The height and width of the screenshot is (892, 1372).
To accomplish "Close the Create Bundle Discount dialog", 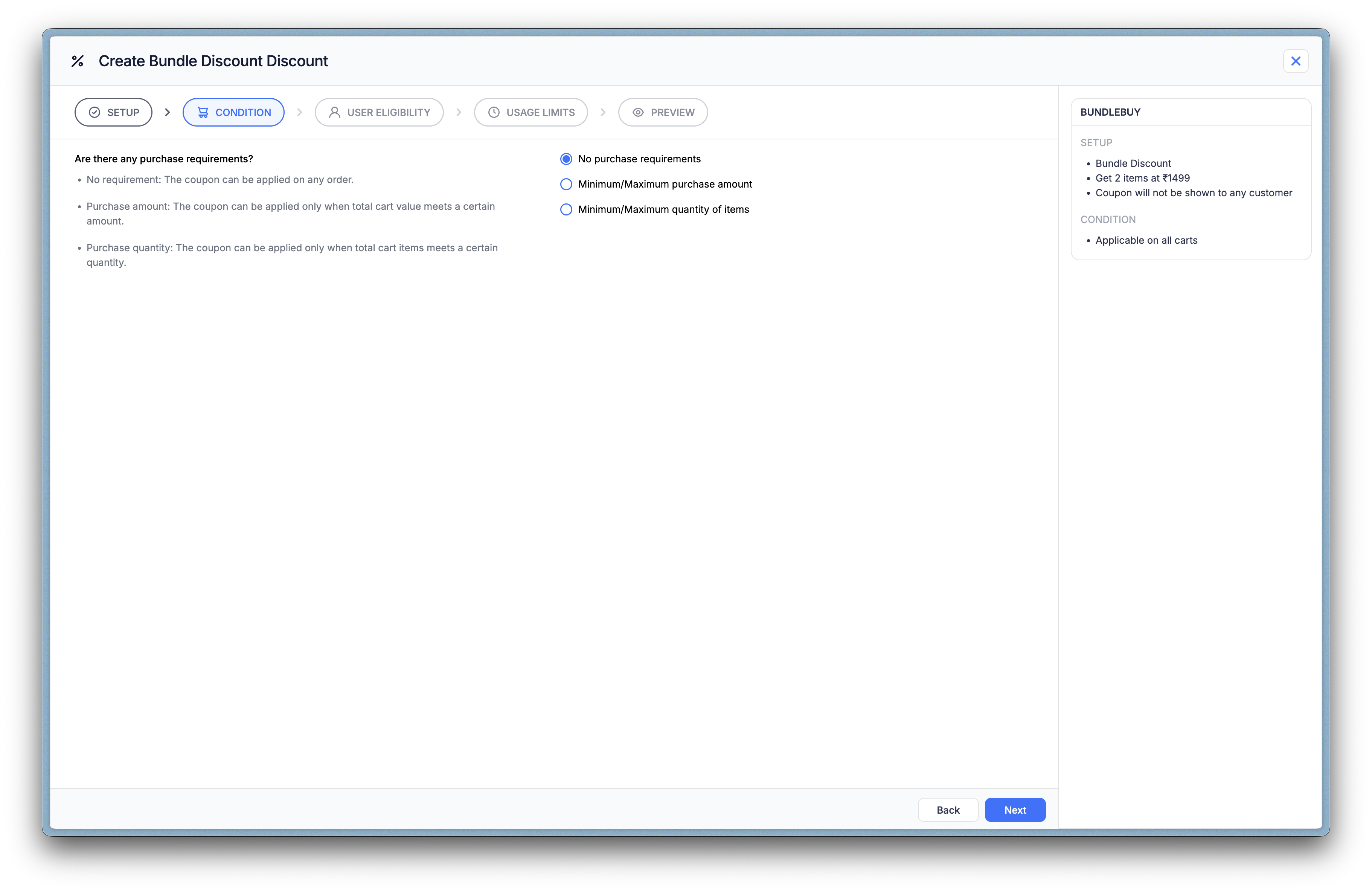I will (1295, 61).
